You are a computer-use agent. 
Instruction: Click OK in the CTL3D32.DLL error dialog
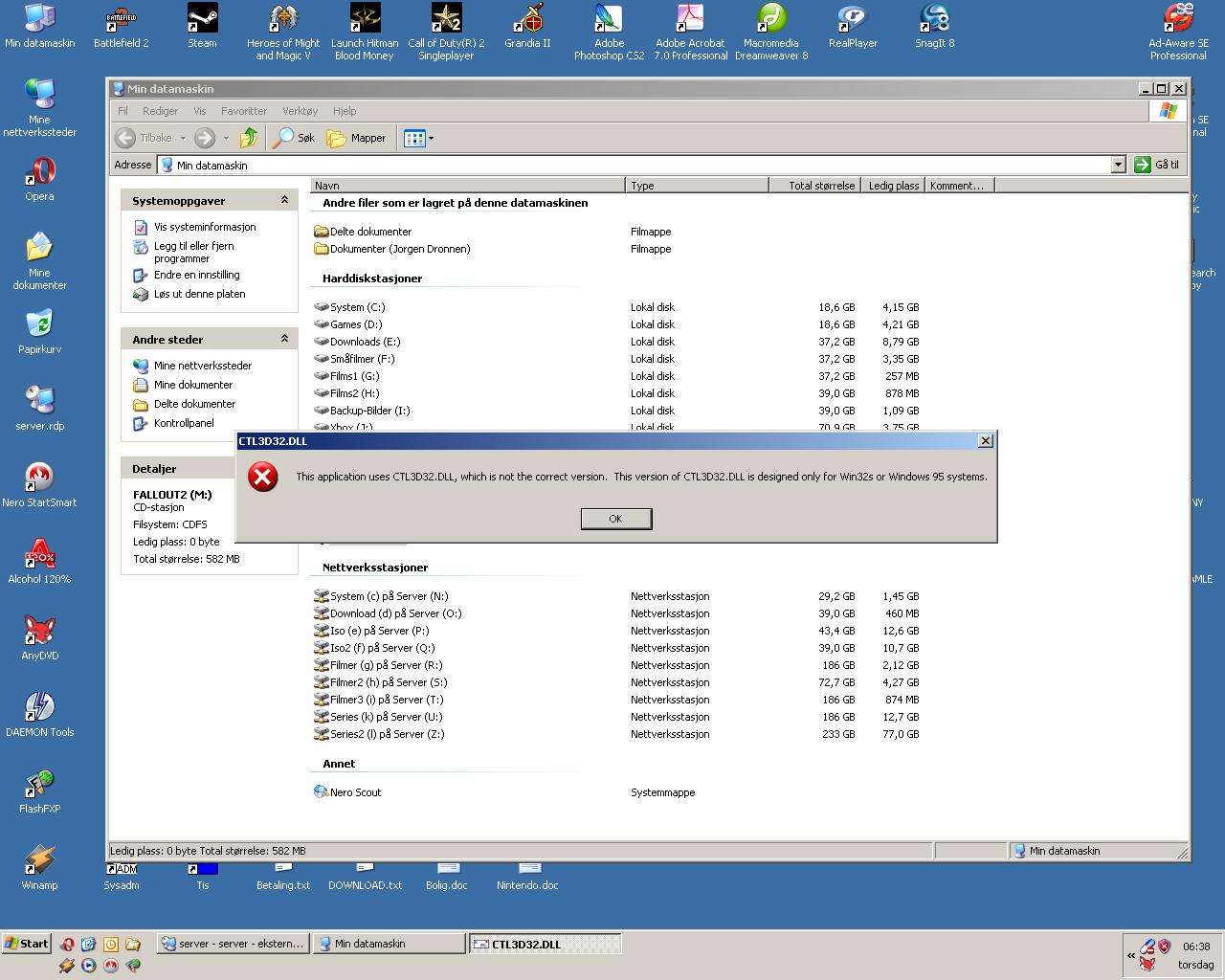615,519
